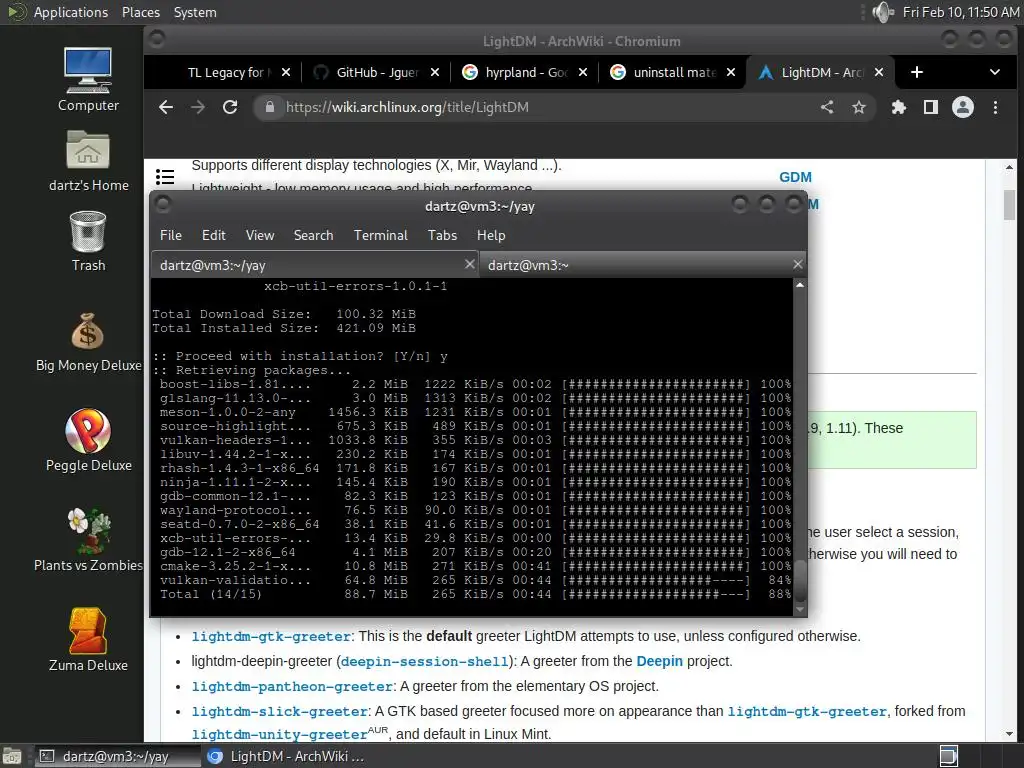Image resolution: width=1024 pixels, height=768 pixels.
Task: Launch Big Money Deluxe from desktop
Action: [88, 342]
